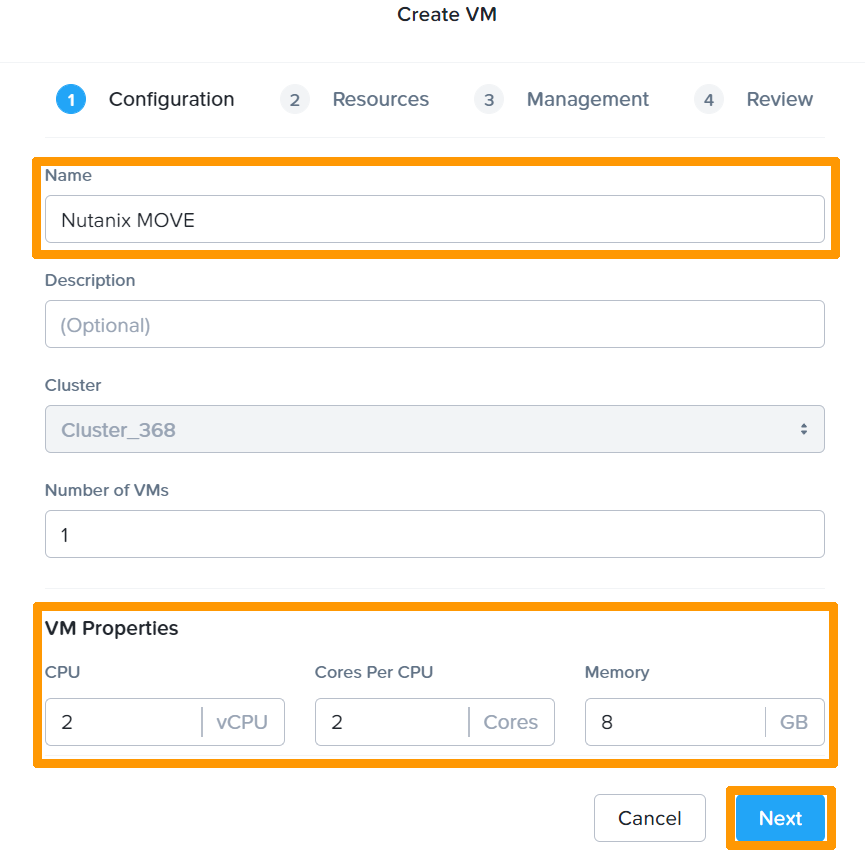Go to the Resources step
865x860 pixels.
coord(380,100)
